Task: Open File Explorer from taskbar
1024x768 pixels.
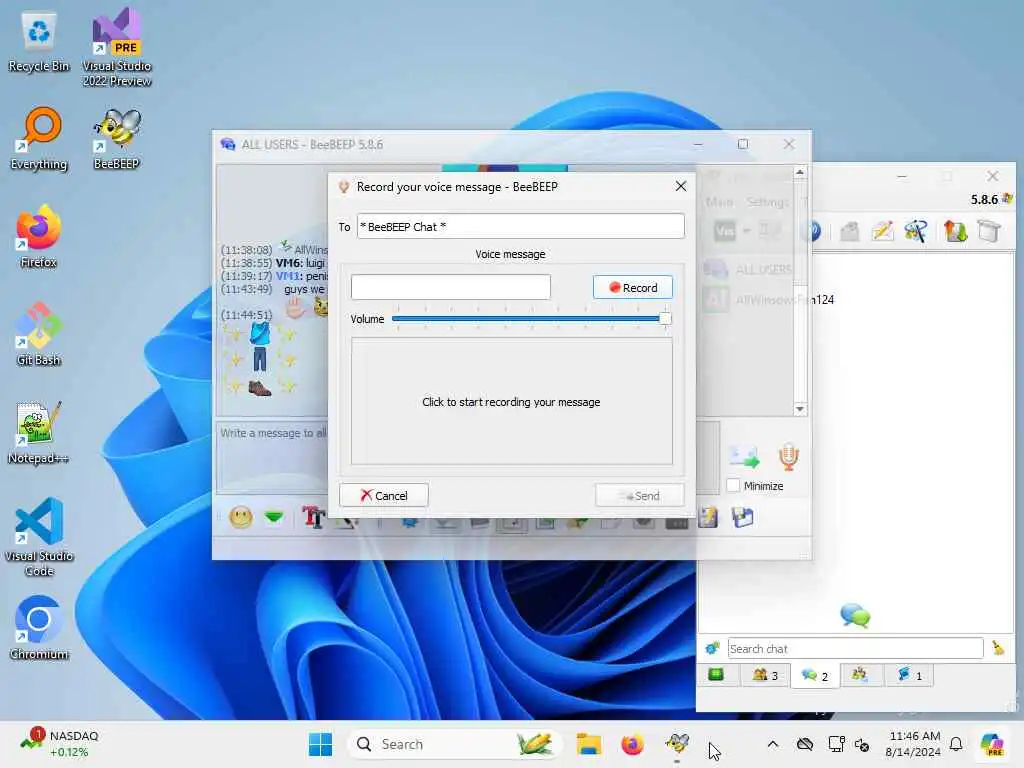Action: click(x=588, y=744)
